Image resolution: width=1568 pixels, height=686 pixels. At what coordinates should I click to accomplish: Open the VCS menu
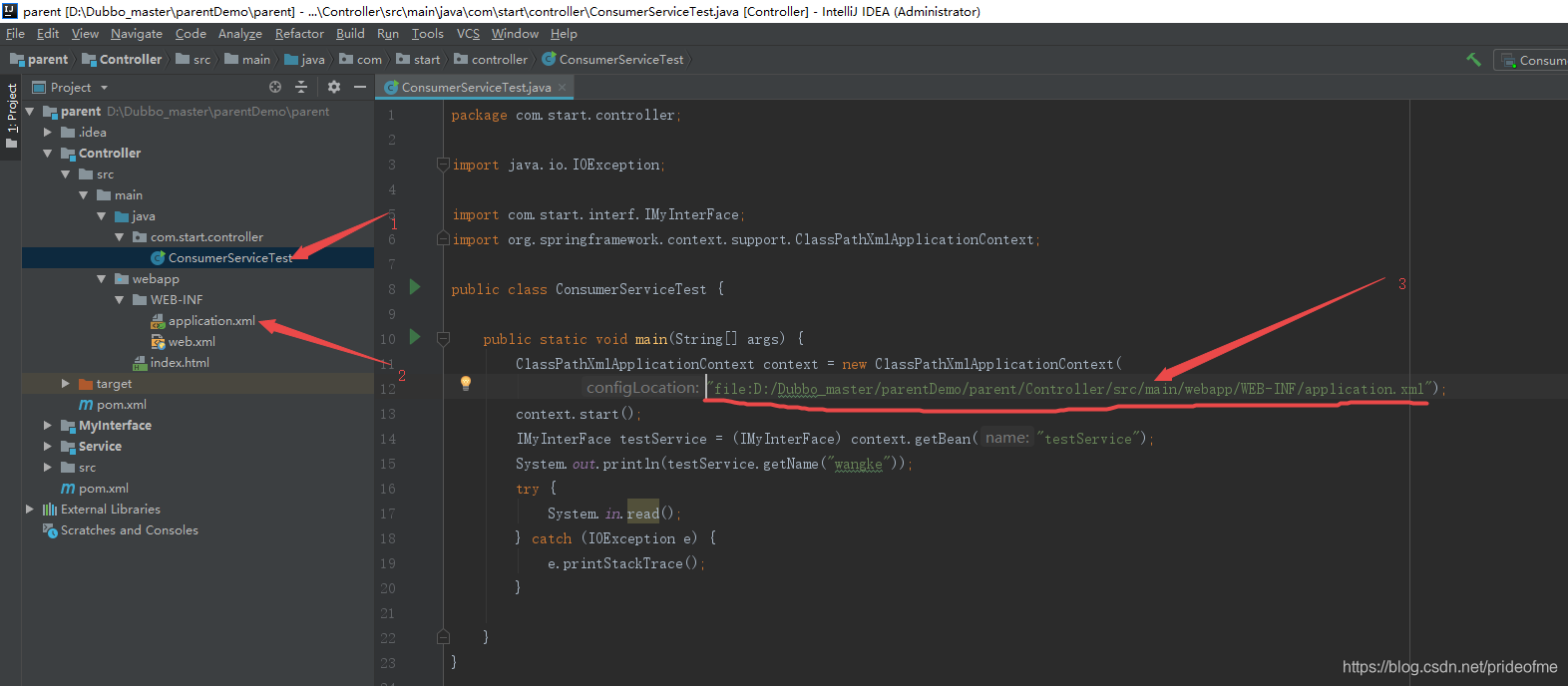click(x=468, y=34)
